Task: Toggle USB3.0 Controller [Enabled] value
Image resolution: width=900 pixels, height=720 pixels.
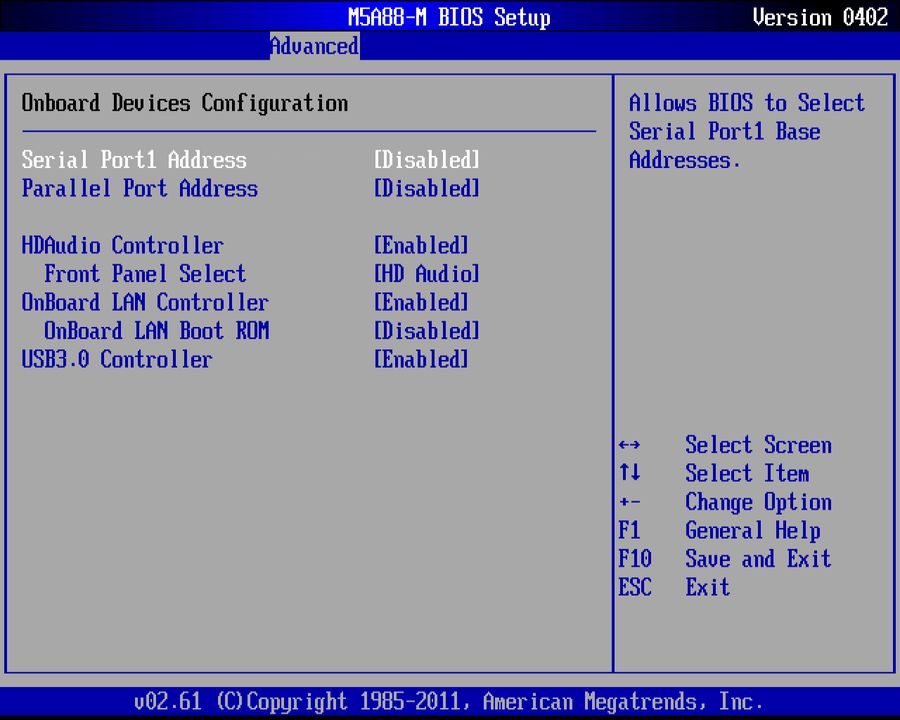Action: tap(421, 359)
